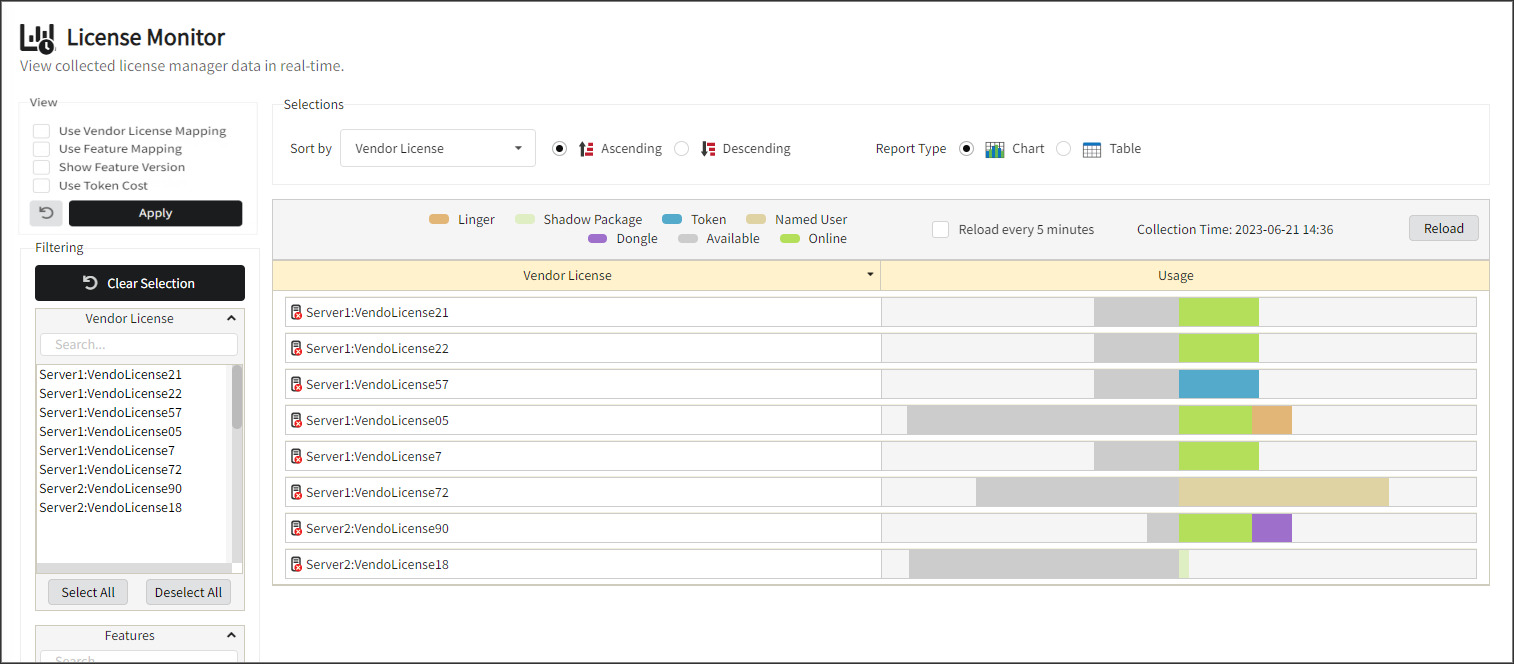Click the orange Linger bar for VendoLicense05
This screenshot has width=1514, height=664.
coord(1272,420)
